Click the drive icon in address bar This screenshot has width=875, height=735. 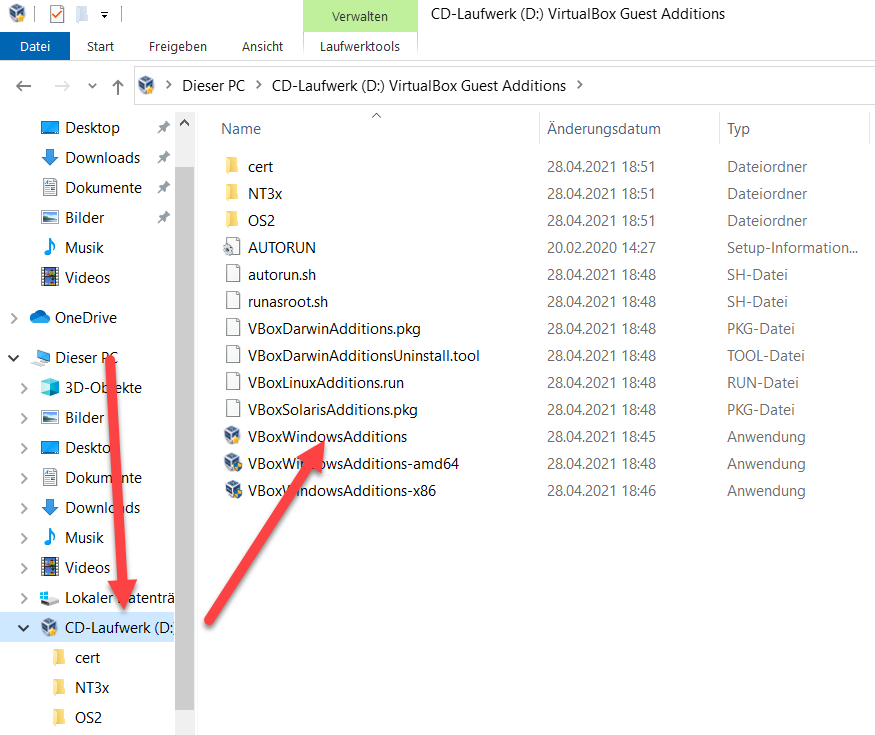(x=146, y=85)
